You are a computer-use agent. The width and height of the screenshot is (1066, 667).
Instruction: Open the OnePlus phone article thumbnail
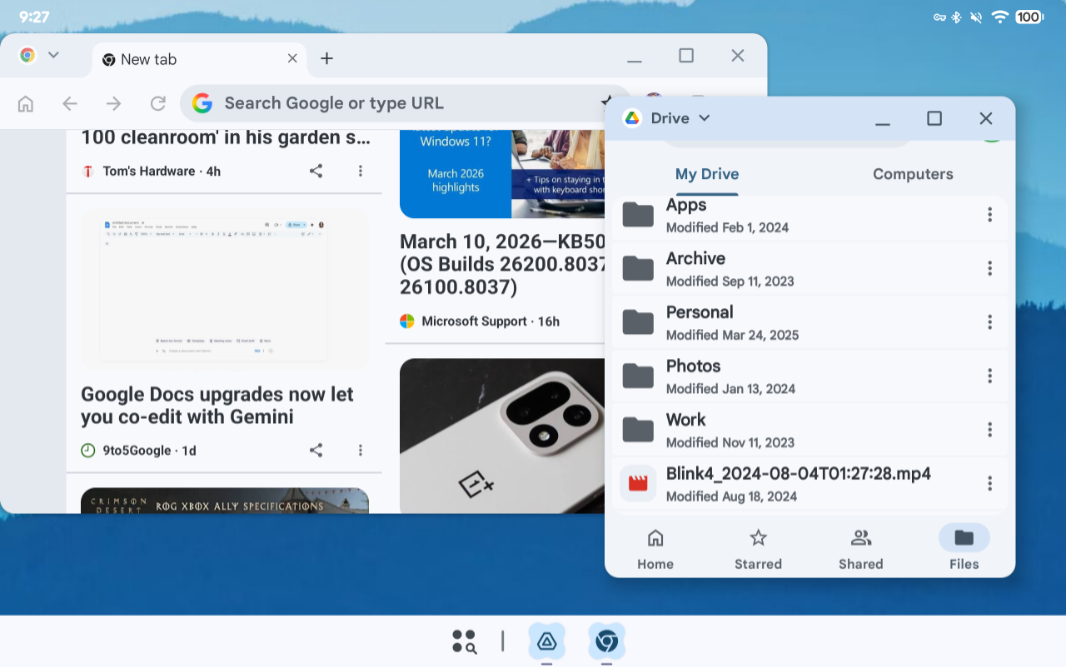pyautogui.click(x=502, y=435)
